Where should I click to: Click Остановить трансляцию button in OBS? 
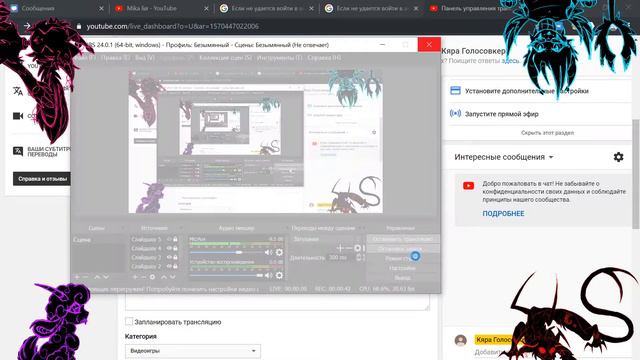click(402, 239)
